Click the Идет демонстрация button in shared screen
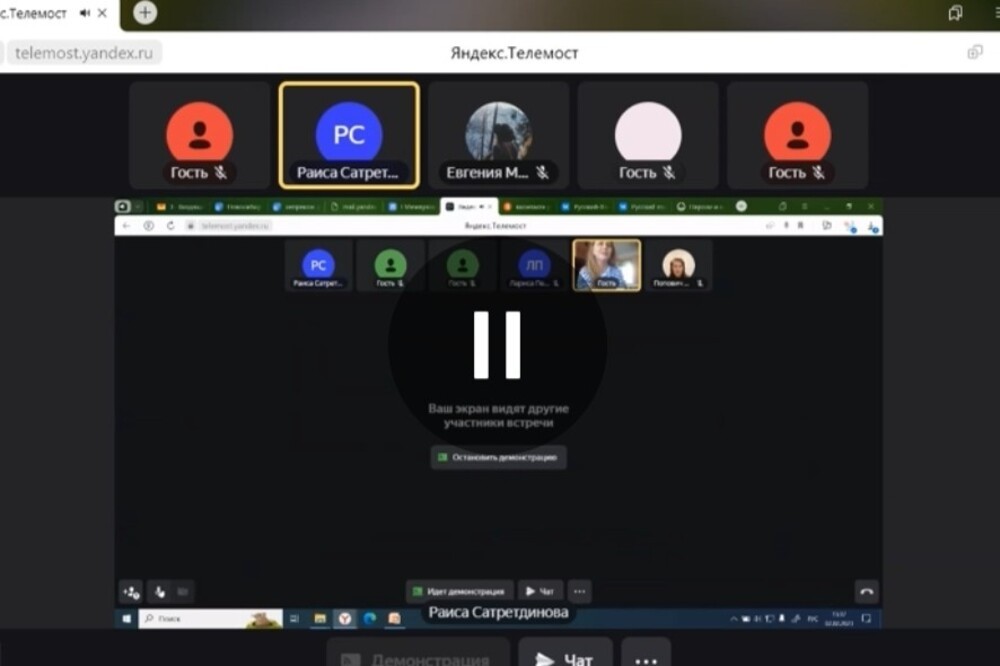 tap(460, 591)
